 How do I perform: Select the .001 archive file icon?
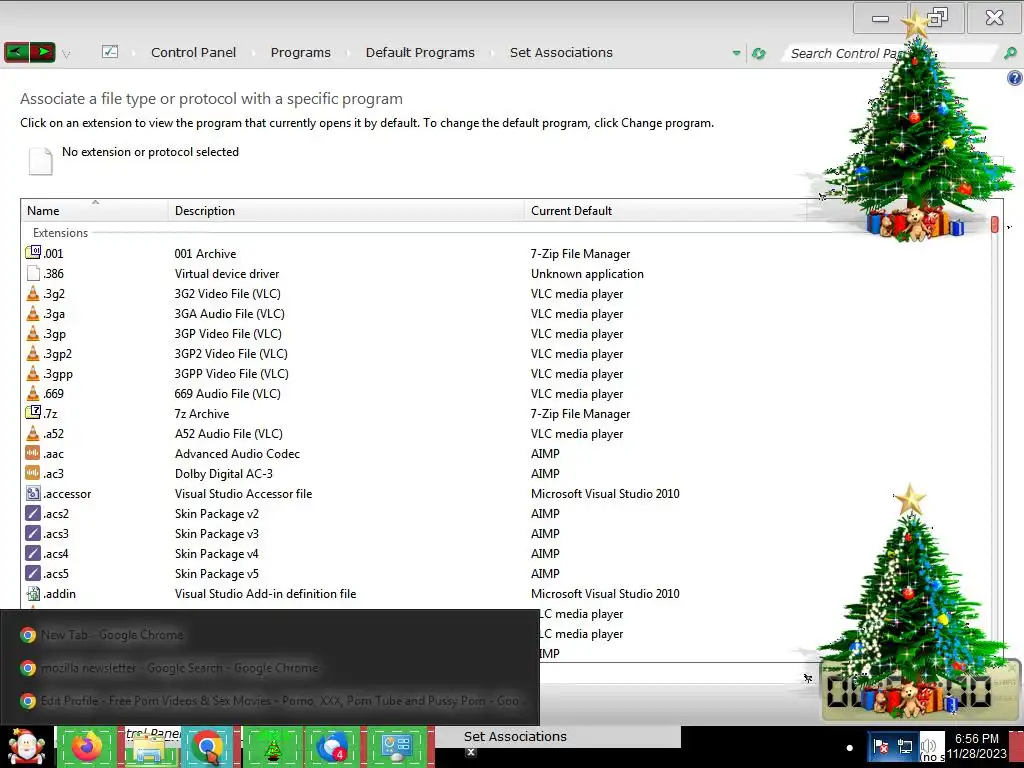(33, 252)
